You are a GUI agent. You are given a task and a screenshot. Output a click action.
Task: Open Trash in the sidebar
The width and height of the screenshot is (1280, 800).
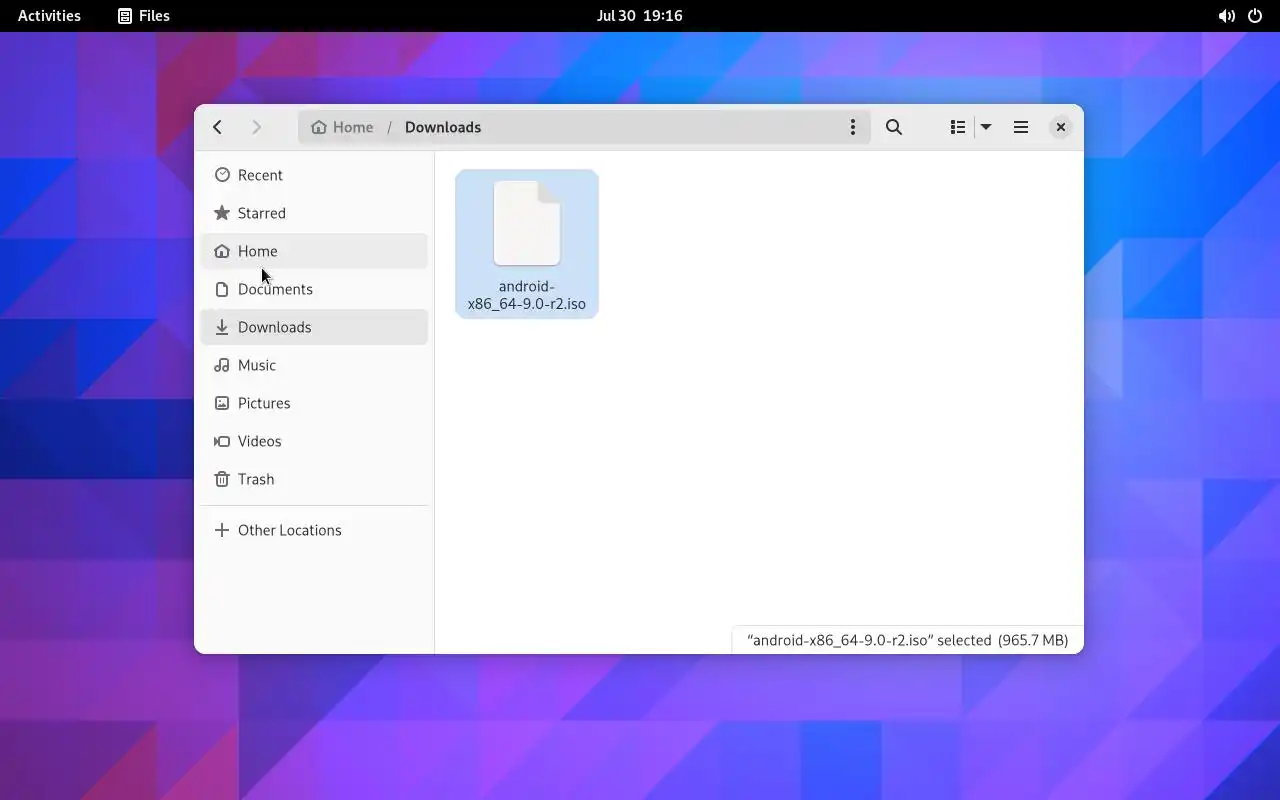(x=314, y=479)
